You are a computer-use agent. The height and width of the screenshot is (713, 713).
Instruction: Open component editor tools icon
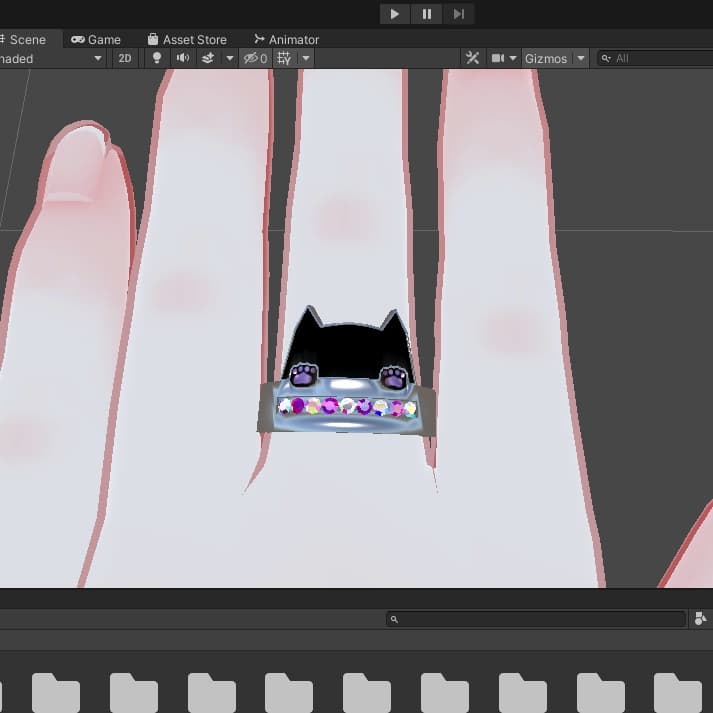473,59
